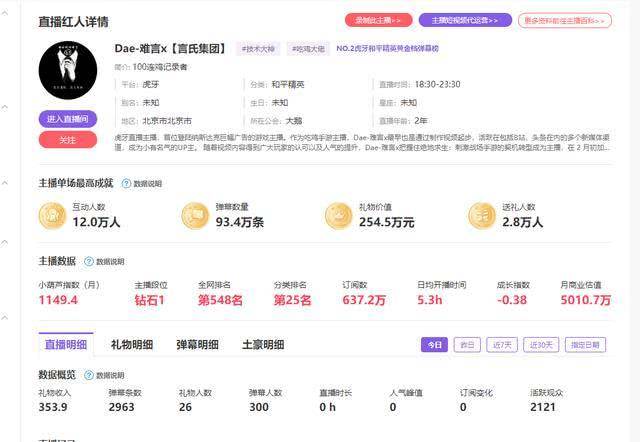
Task: Click the 主播短视频代运营 button
Action: [465, 20]
